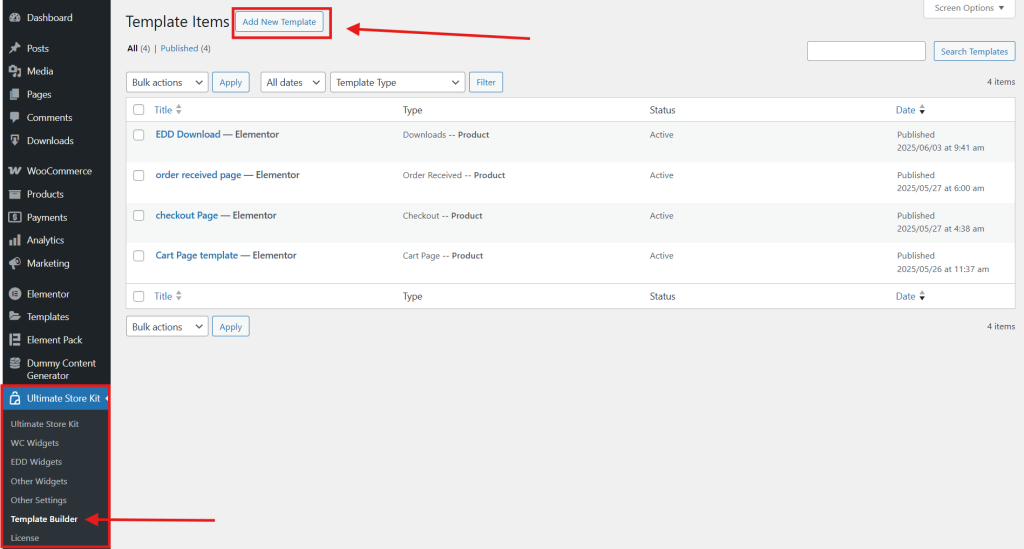Image resolution: width=1024 pixels, height=549 pixels.
Task: Open Other Settings submenu item
Action: tap(39, 500)
